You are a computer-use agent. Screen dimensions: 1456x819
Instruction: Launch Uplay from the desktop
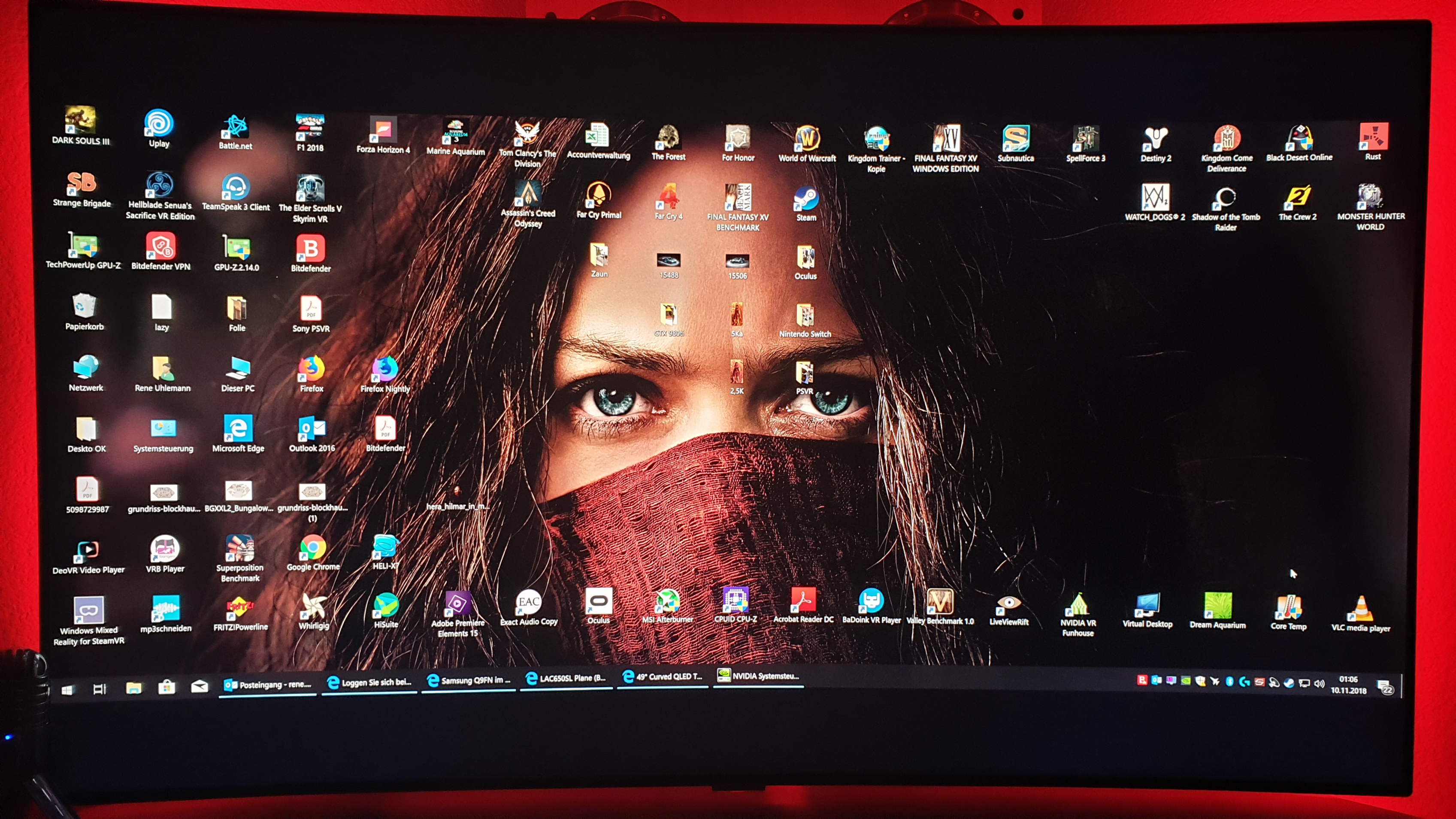159,128
